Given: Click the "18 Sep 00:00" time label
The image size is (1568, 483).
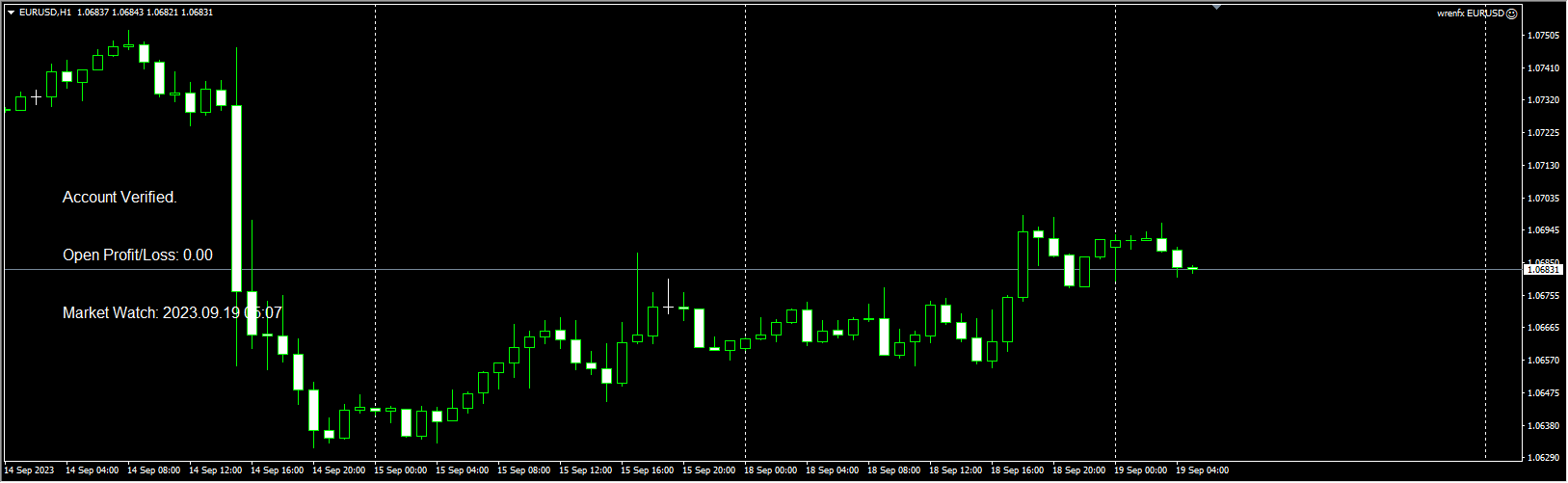Looking at the screenshot, I should point(771,470).
